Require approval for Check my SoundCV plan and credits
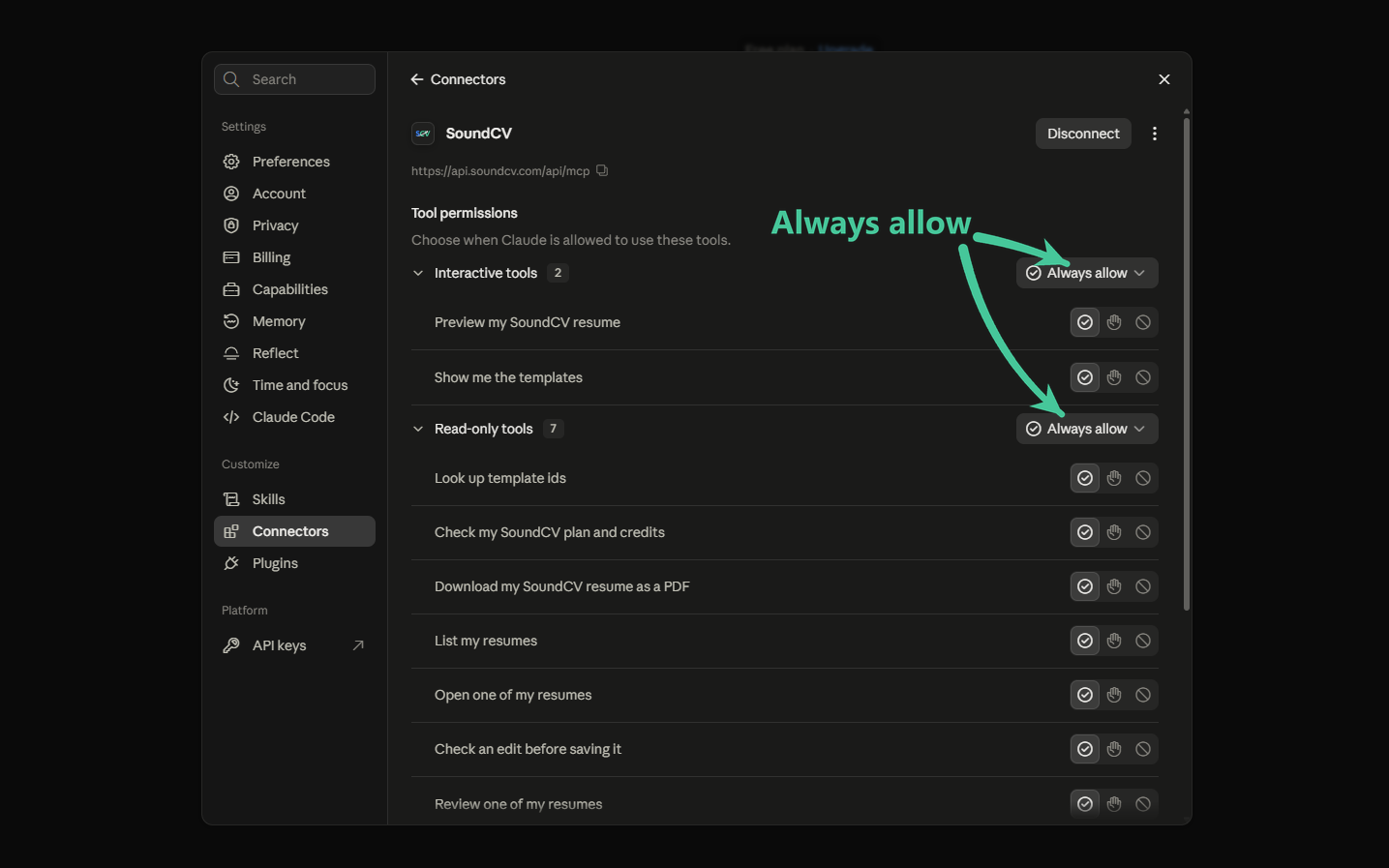 coord(1114,532)
